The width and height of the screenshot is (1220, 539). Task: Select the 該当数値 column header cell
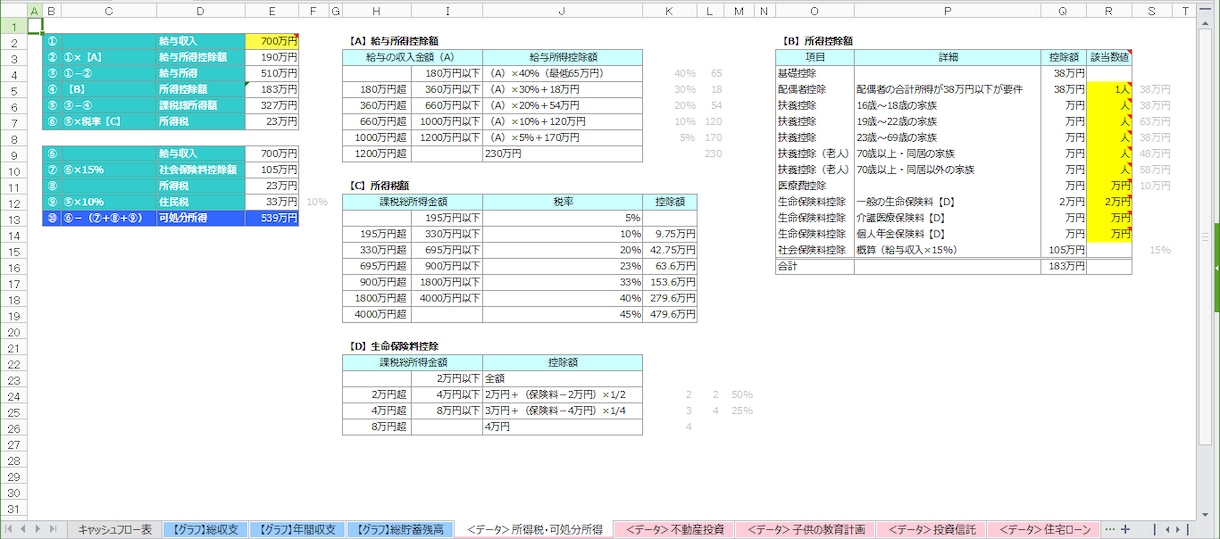point(1109,57)
